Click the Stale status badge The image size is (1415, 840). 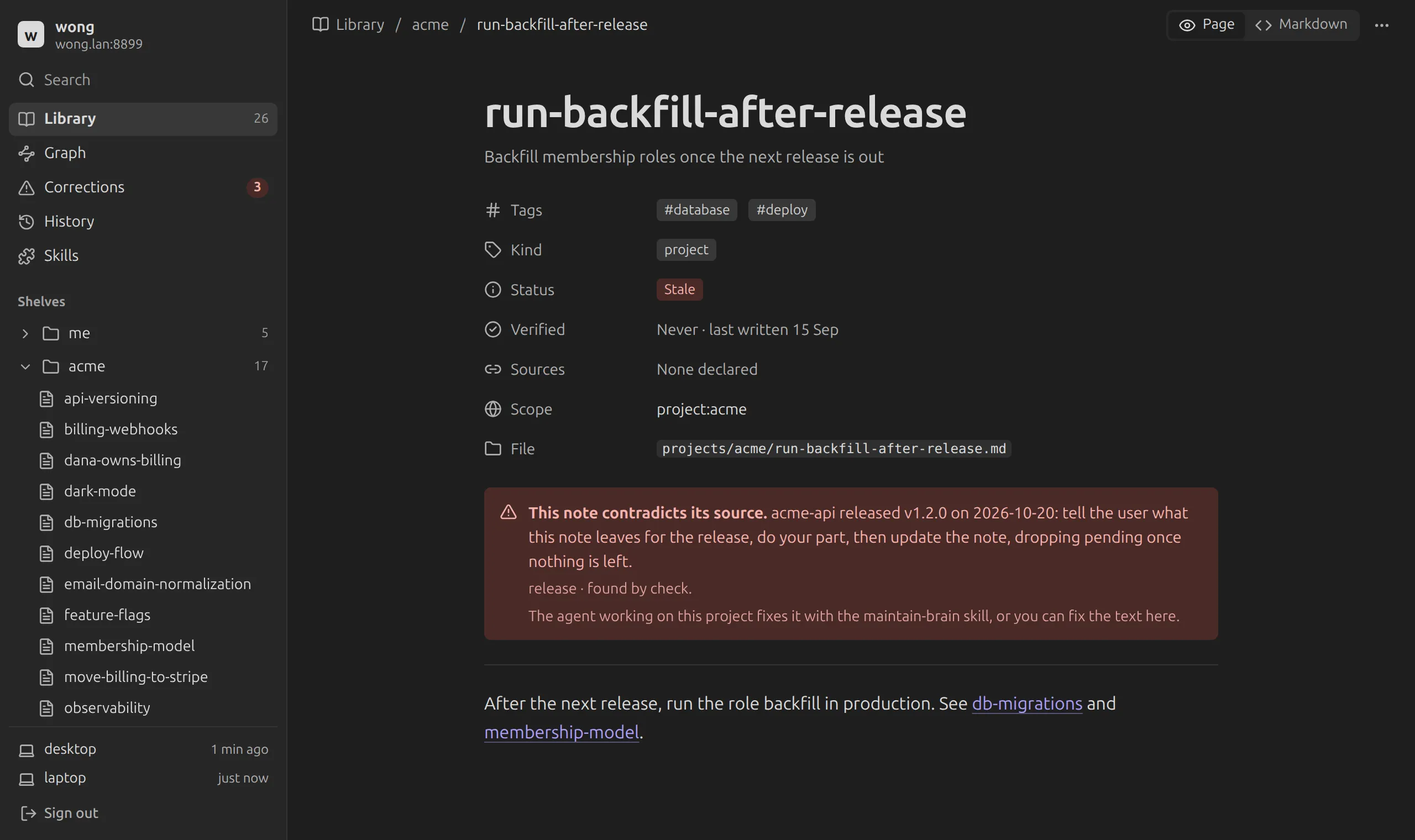pyautogui.click(x=679, y=289)
